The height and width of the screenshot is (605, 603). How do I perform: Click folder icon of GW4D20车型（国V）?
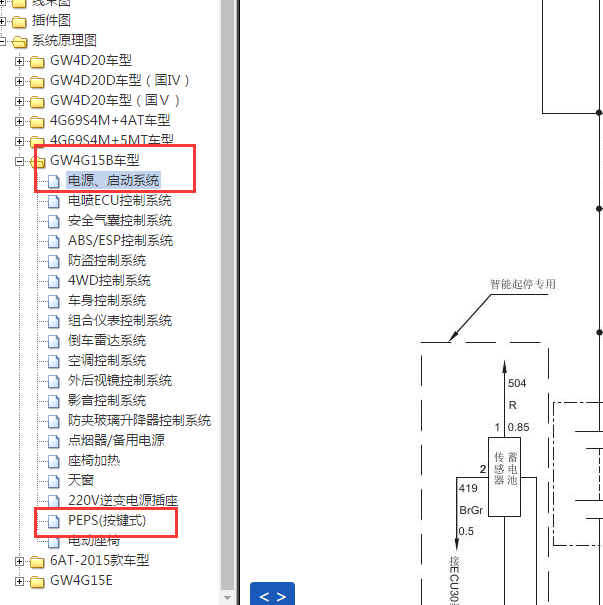click(37, 101)
